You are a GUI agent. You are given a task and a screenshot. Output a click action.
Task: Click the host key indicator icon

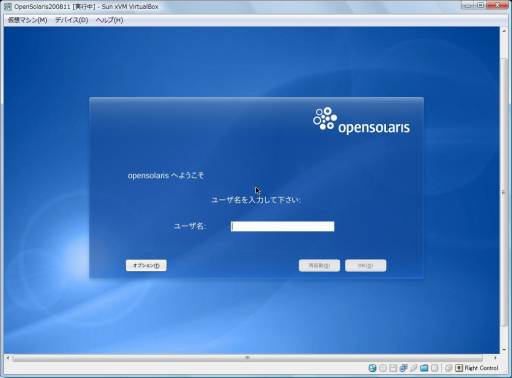pyautogui.click(x=459, y=368)
